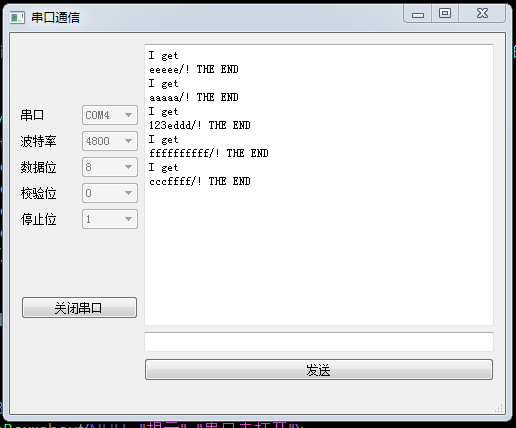Click the resize grip at window corner
The image size is (516, 428).
(x=499, y=408)
